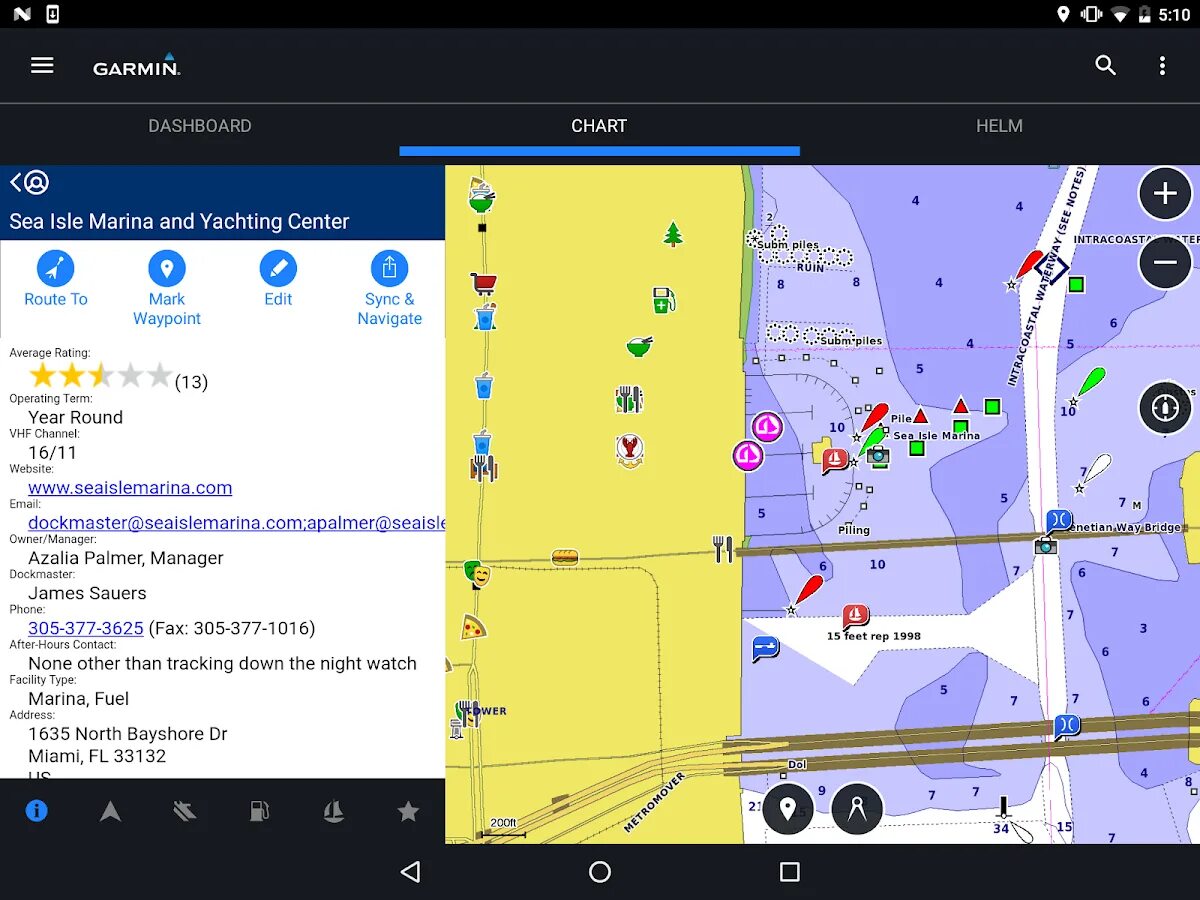The image size is (1200, 900).
Task: Tap the shopping cart map icon
Action: 484,284
